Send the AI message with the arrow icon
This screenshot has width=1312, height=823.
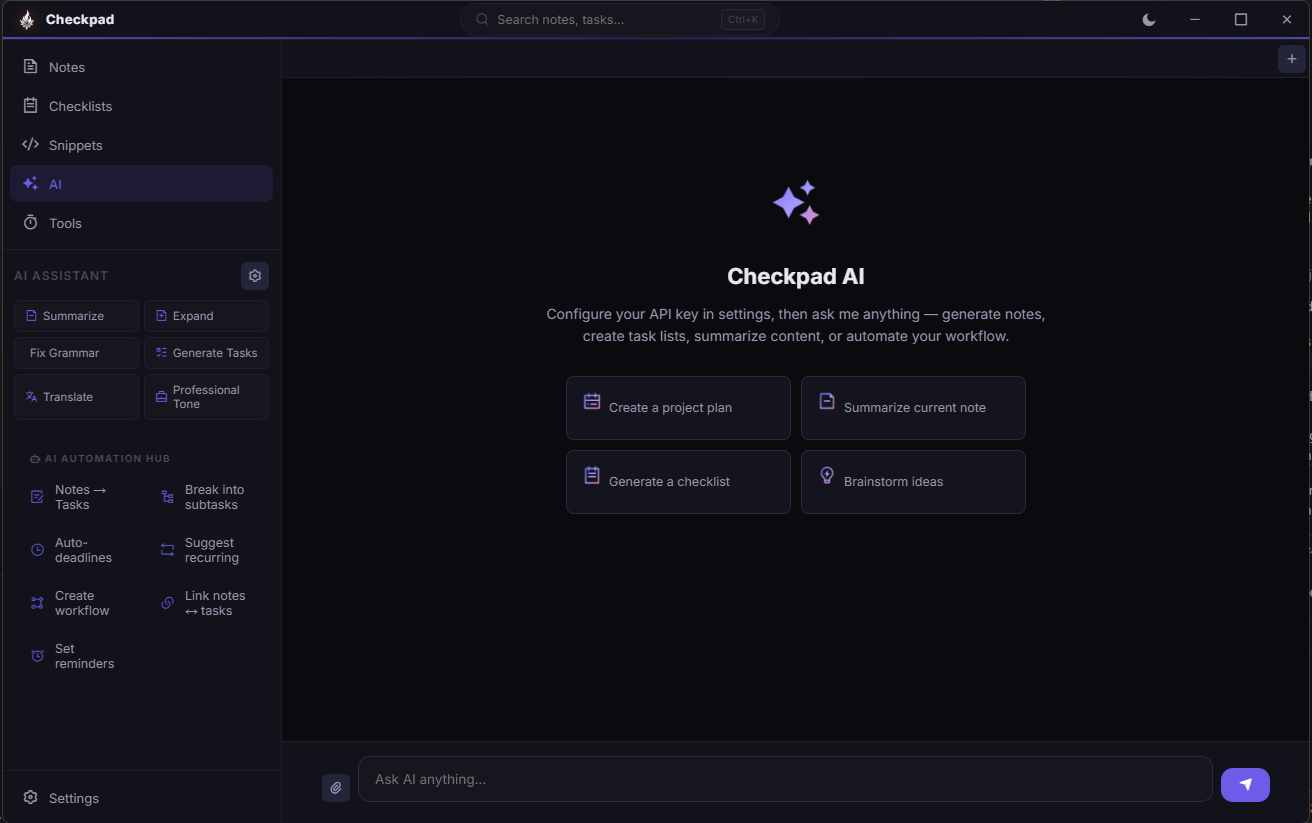(1245, 785)
